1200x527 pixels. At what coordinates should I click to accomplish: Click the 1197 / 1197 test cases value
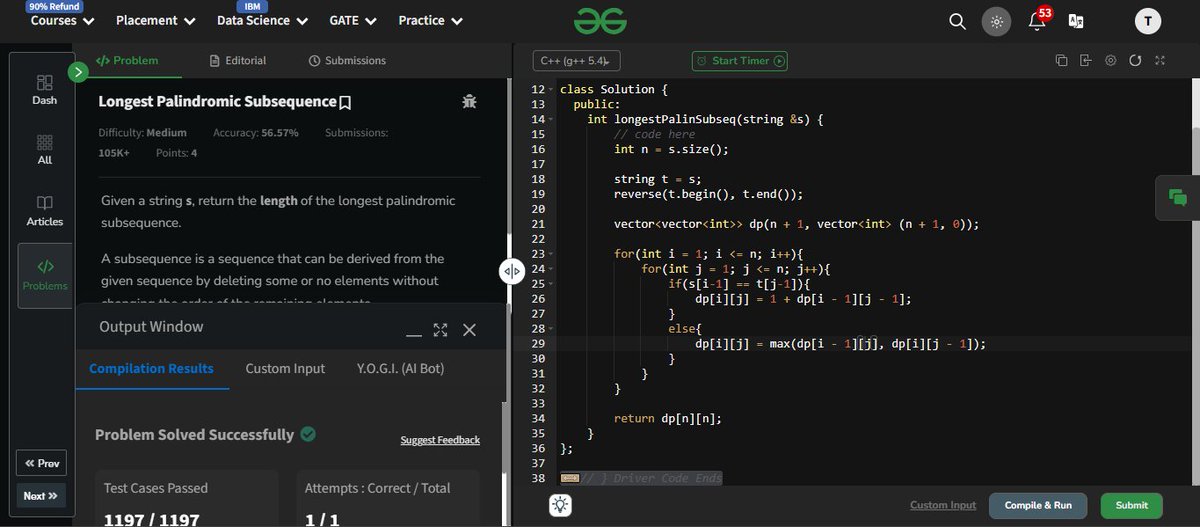tap(152, 519)
